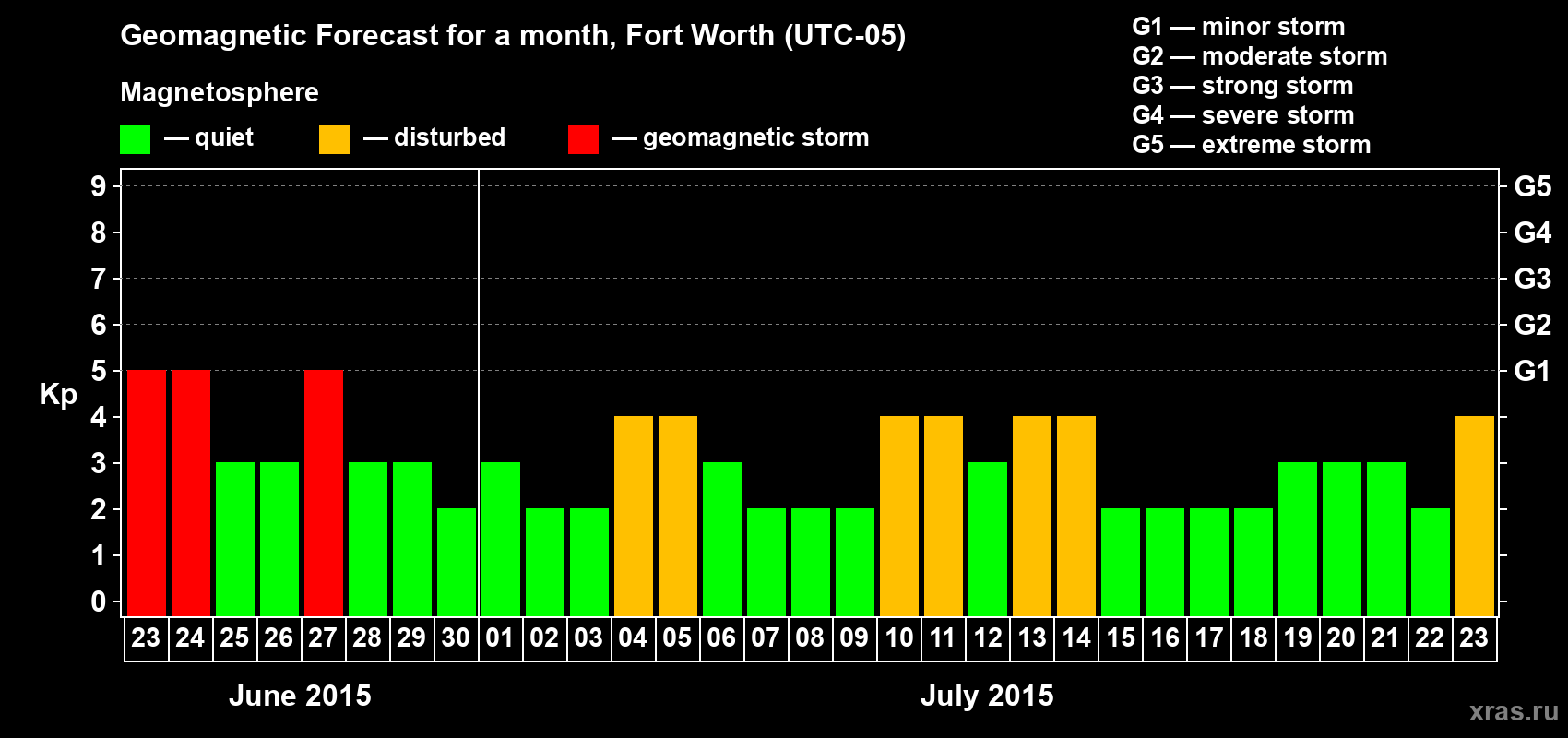Viewport: 1568px width, 738px height.
Task: Click the 'G4 — severe storm' legend line
Action: (x=1243, y=115)
